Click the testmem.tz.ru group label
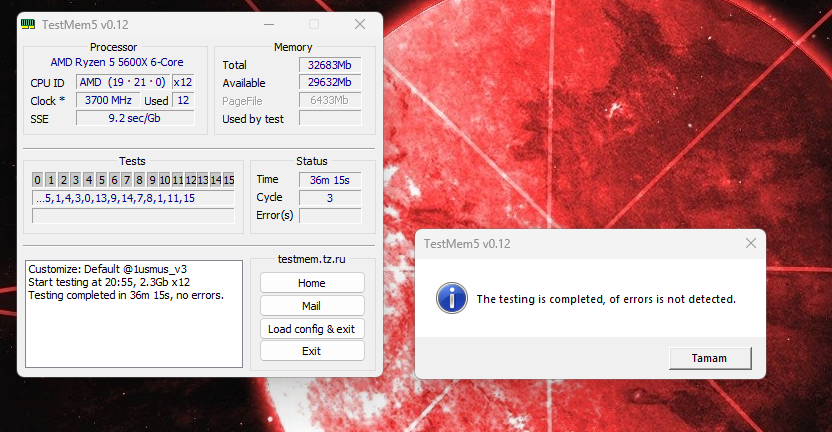The image size is (832, 432). point(311,259)
